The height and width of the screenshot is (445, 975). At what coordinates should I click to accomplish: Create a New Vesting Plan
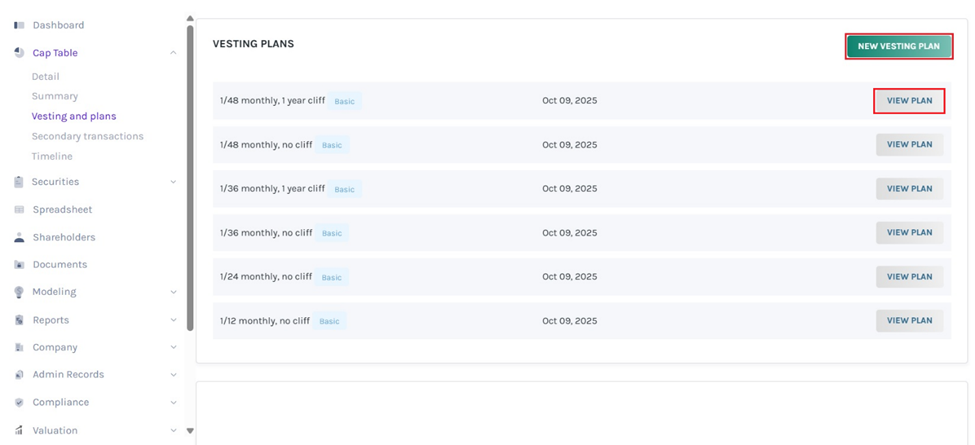pos(898,46)
